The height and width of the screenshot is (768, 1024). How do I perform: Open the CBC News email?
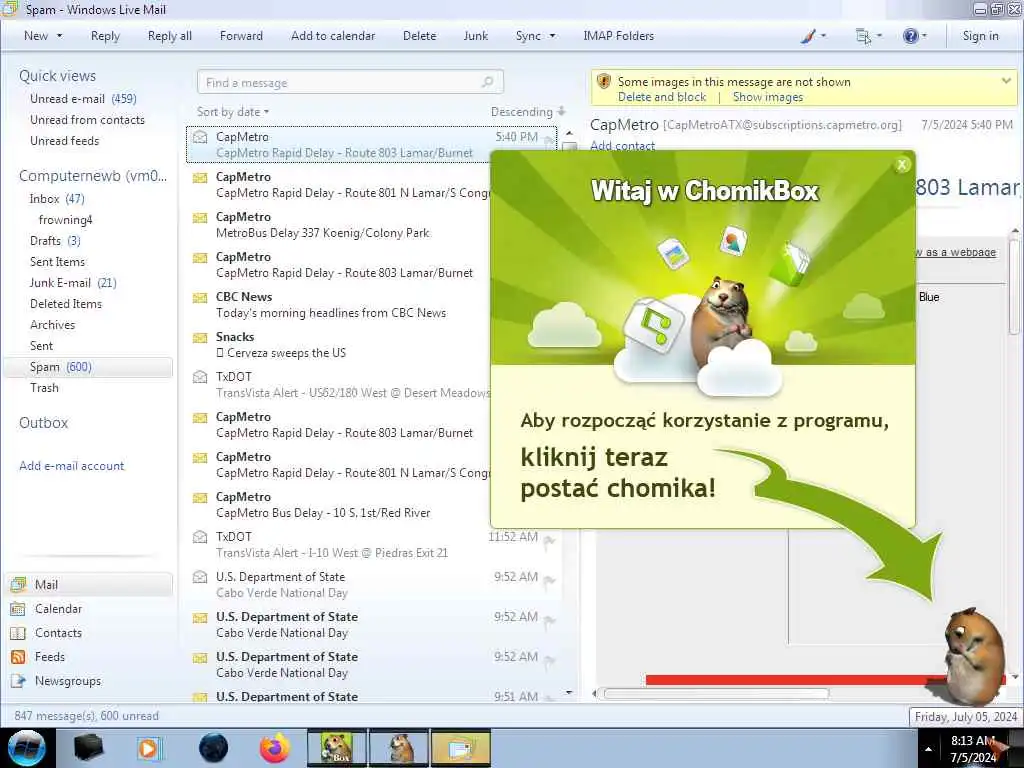point(339,304)
